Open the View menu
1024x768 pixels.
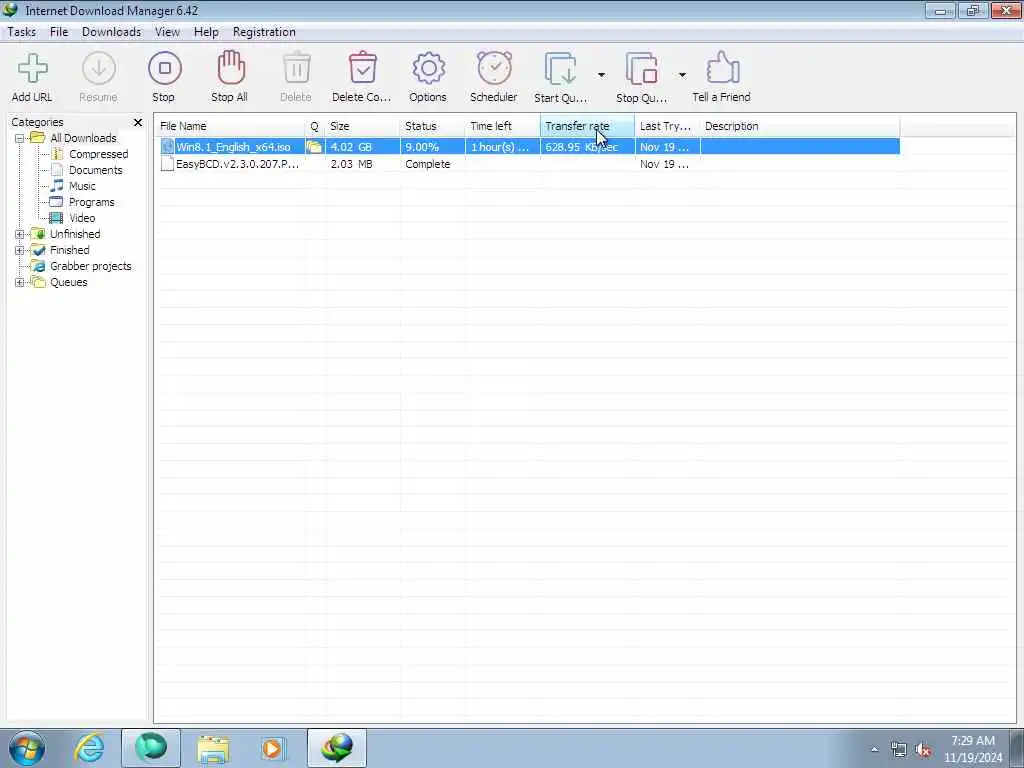tap(167, 32)
